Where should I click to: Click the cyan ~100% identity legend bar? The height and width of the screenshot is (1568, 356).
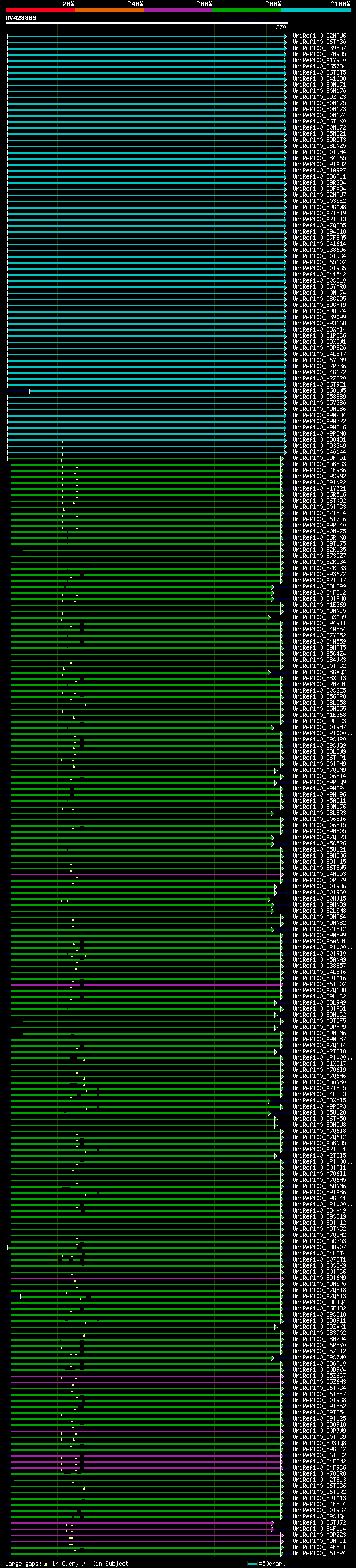point(316,10)
